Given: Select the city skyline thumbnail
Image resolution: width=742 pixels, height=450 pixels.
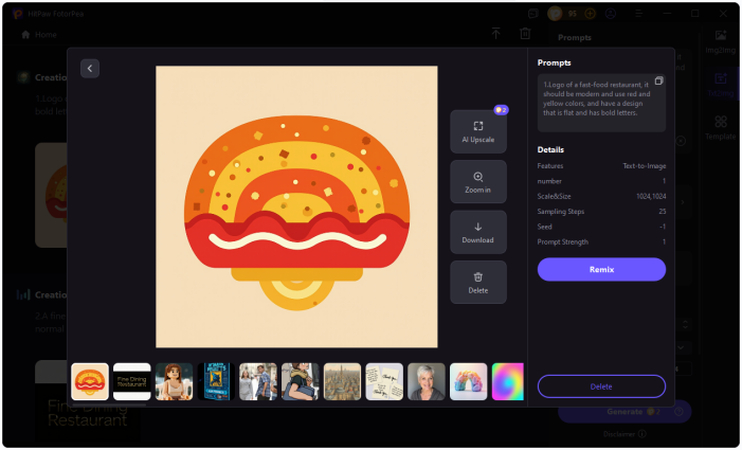Looking at the screenshot, I should (x=342, y=381).
